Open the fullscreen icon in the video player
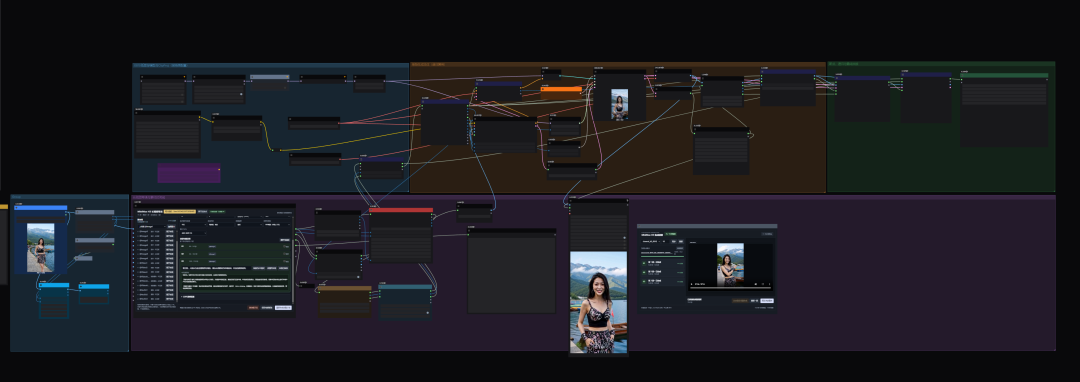1080x382 pixels. (762, 284)
